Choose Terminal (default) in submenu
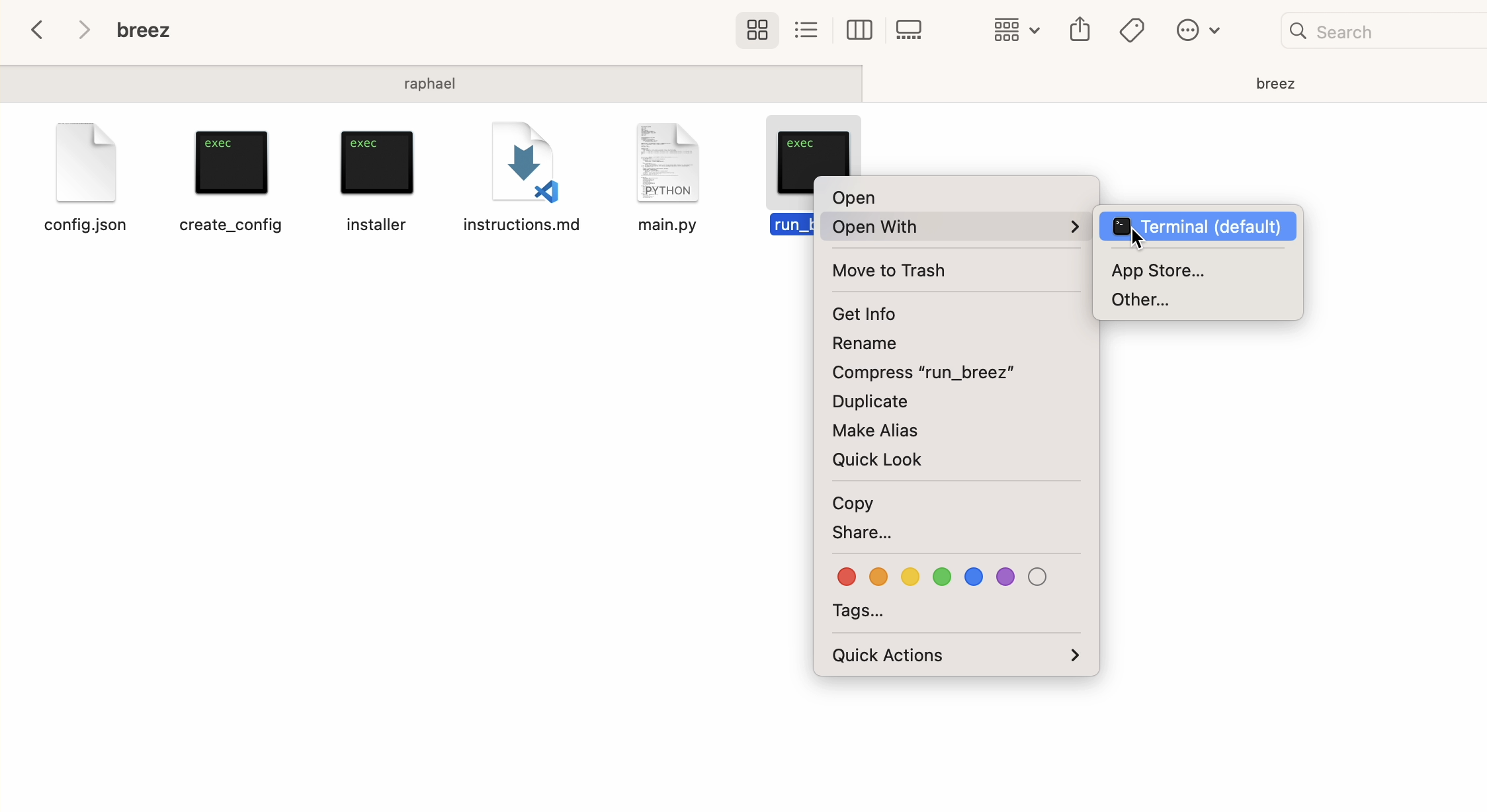This screenshot has width=1487, height=812. (1198, 227)
